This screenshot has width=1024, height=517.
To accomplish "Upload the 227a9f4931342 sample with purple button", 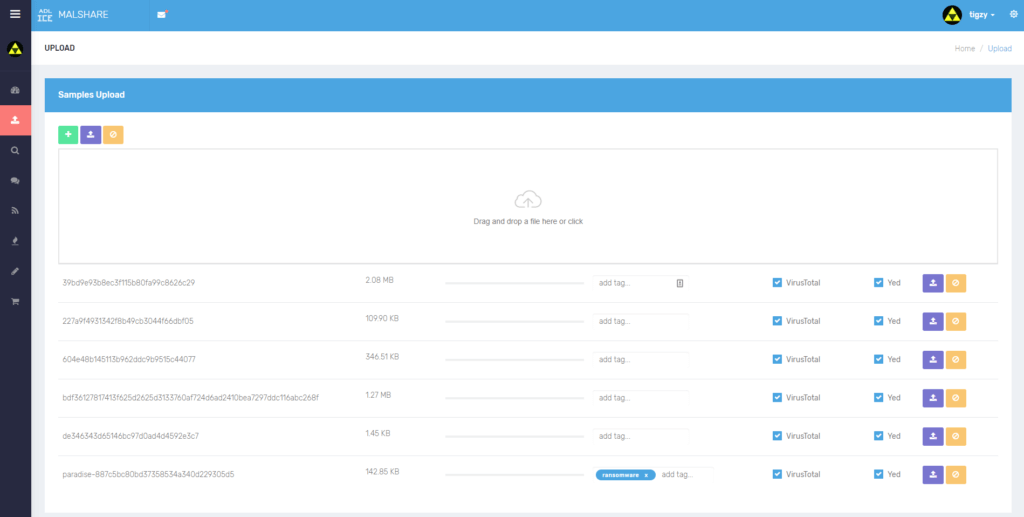I will coord(932,321).
